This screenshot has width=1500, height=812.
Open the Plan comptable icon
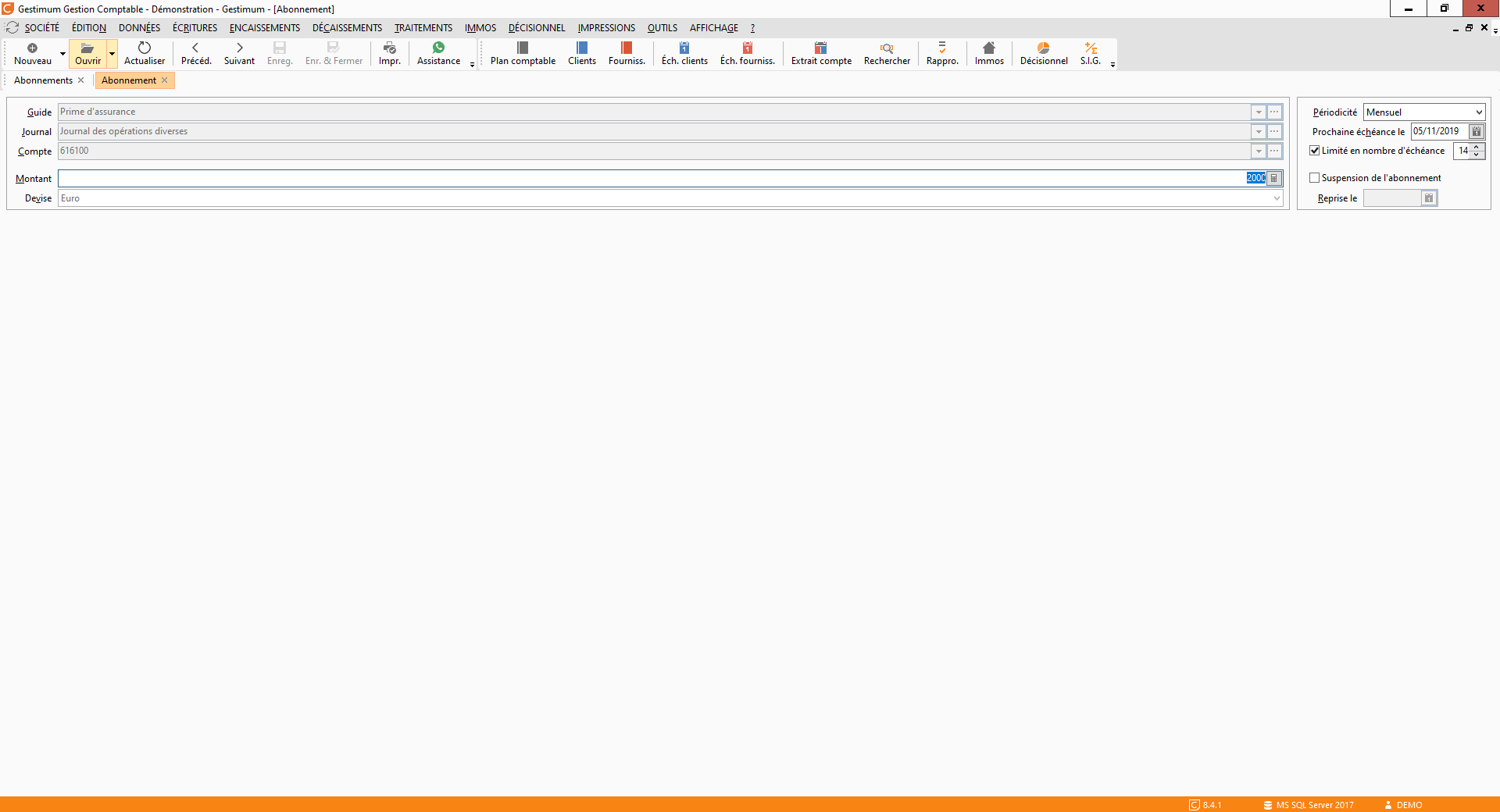[x=523, y=48]
